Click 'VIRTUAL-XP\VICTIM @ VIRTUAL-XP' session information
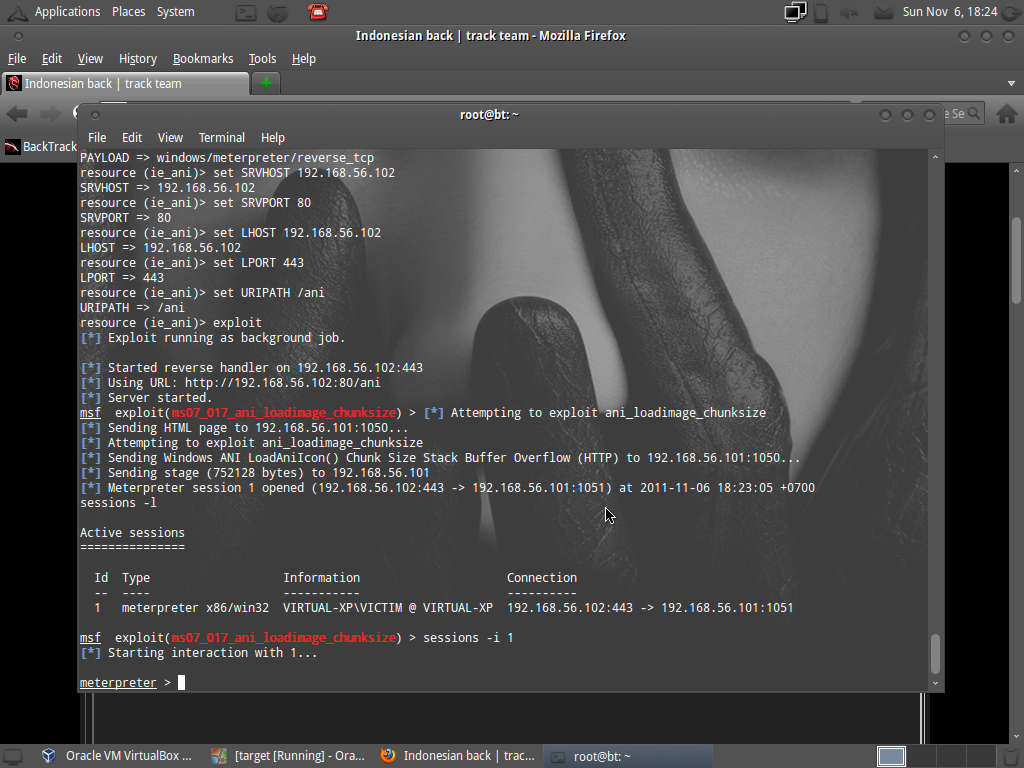The image size is (1024, 768). click(388, 608)
